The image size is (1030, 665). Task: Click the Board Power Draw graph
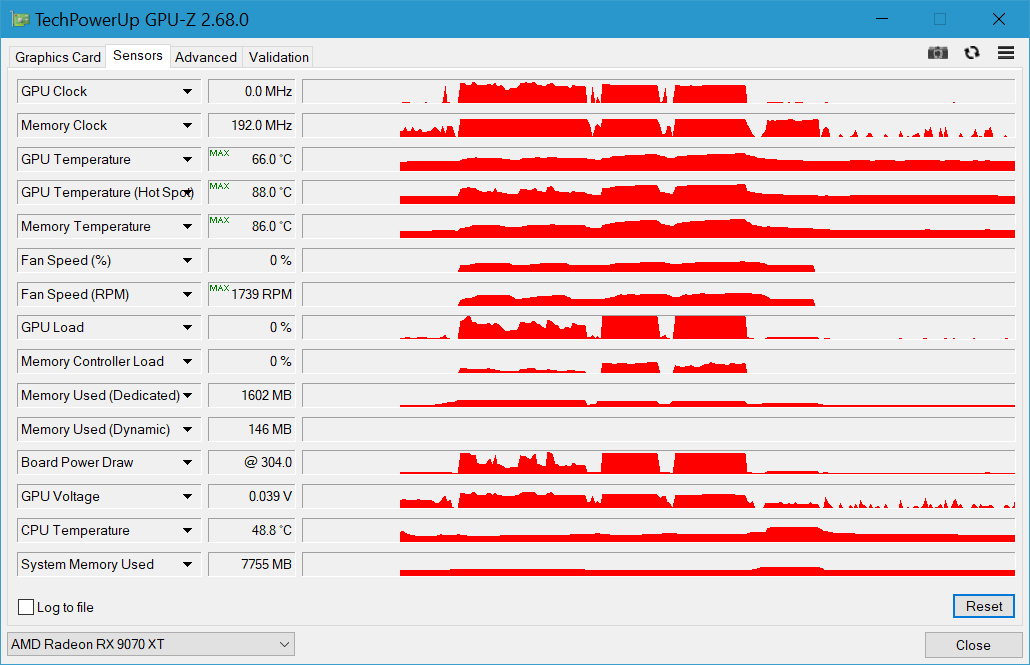pyautogui.click(x=659, y=463)
